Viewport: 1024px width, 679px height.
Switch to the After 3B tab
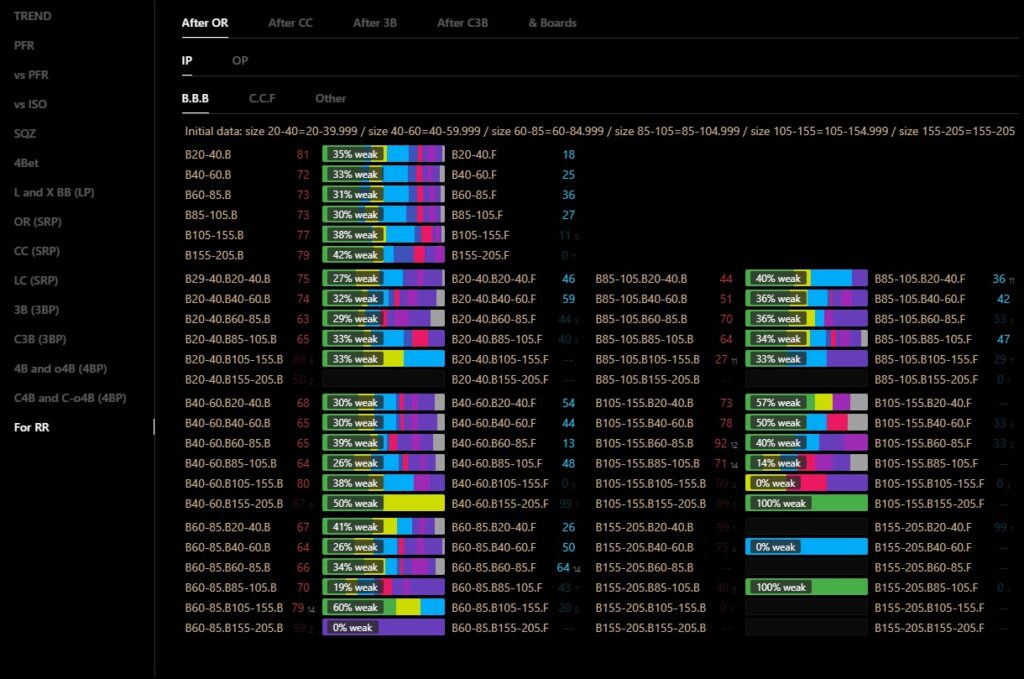tap(375, 23)
